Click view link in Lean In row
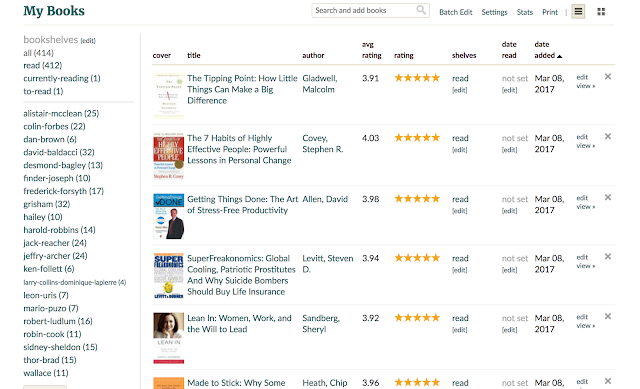 586,326
